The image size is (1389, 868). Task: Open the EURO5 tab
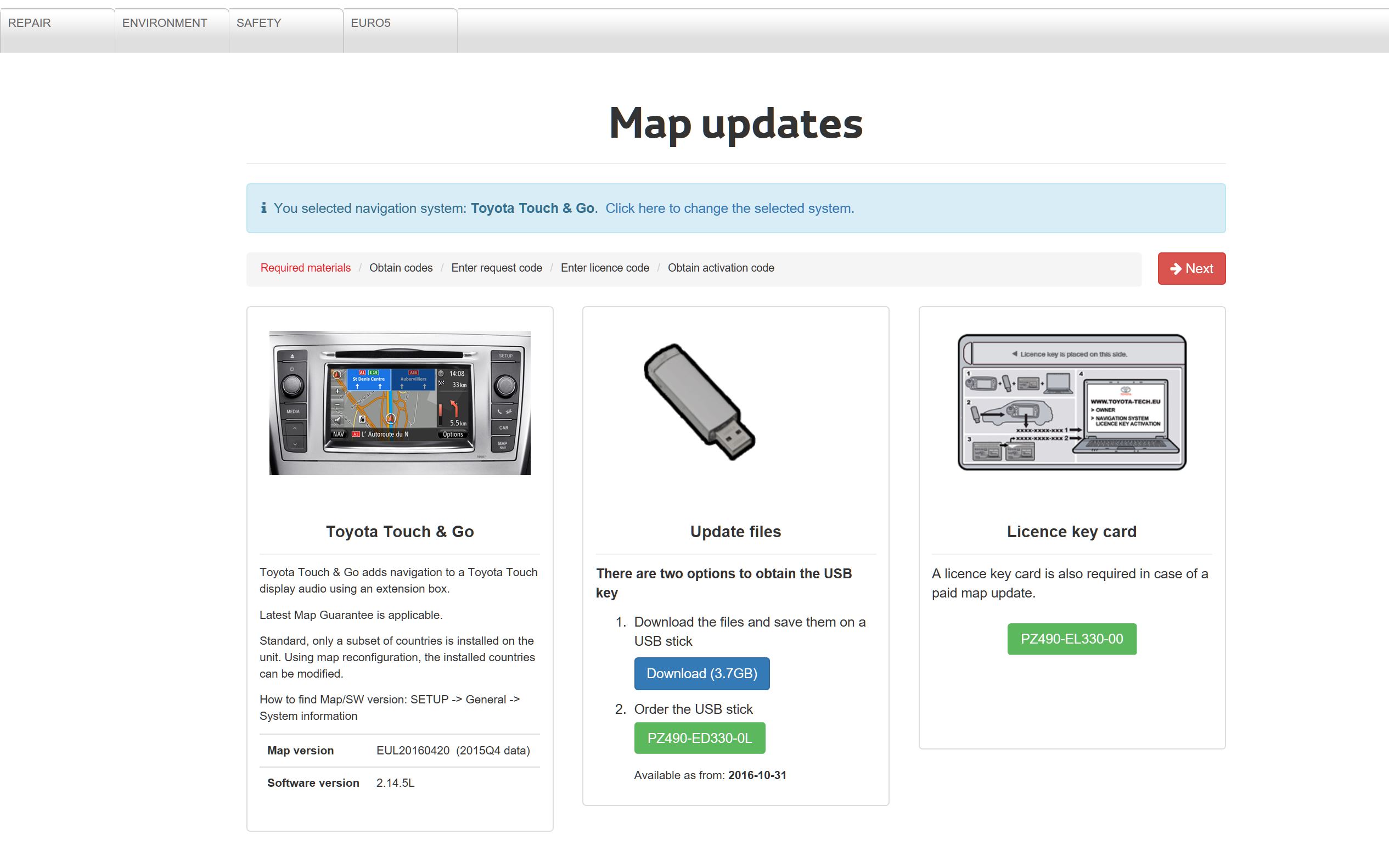tap(400, 30)
